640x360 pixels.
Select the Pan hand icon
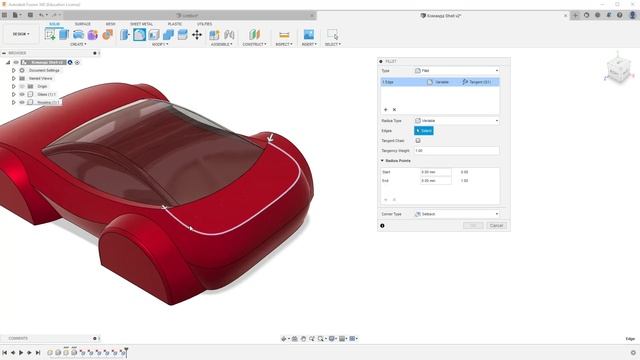[303, 338]
